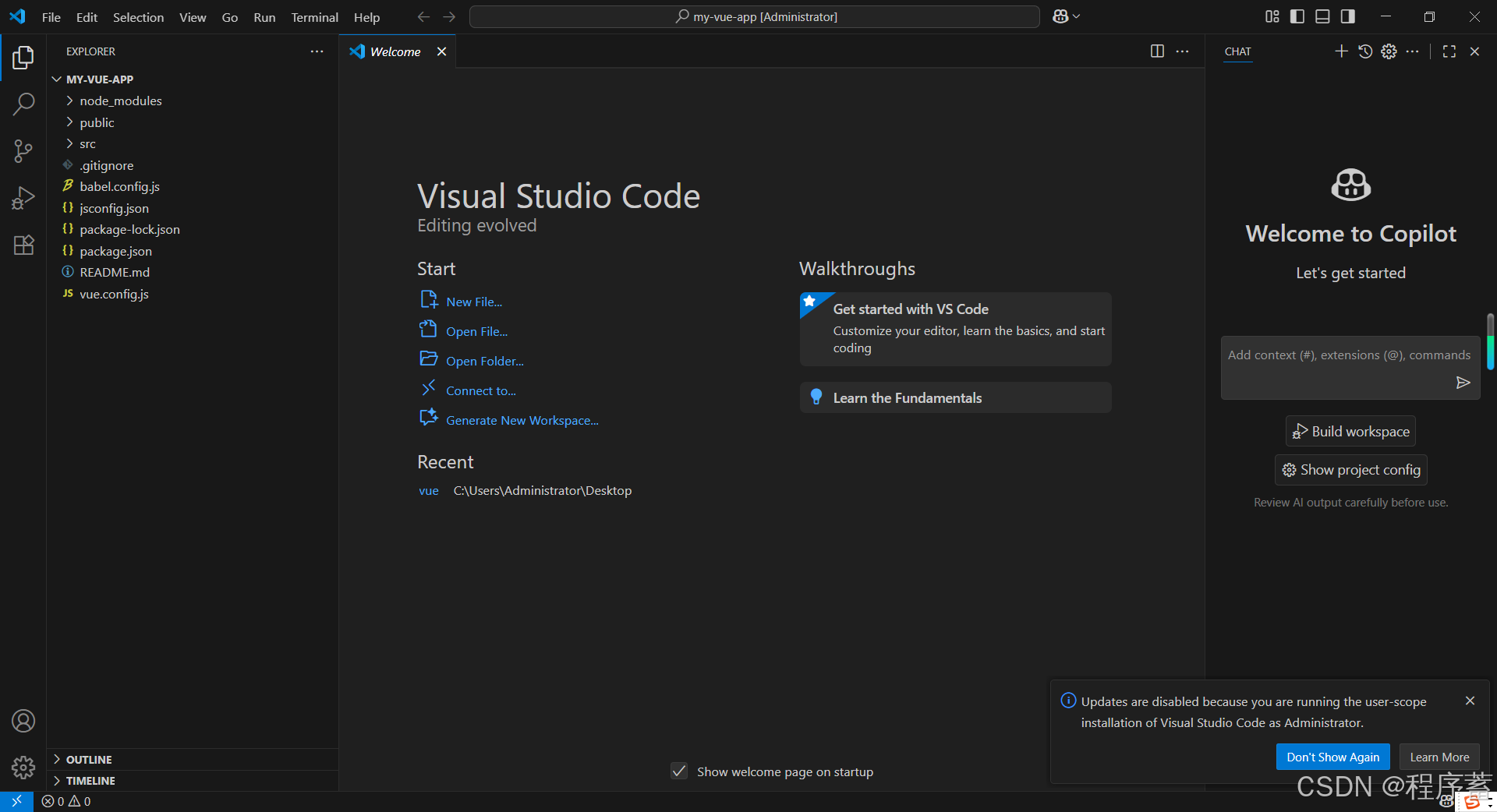The width and height of the screenshot is (1497, 812).
Task: Open the Terminal menu
Action: tap(314, 17)
